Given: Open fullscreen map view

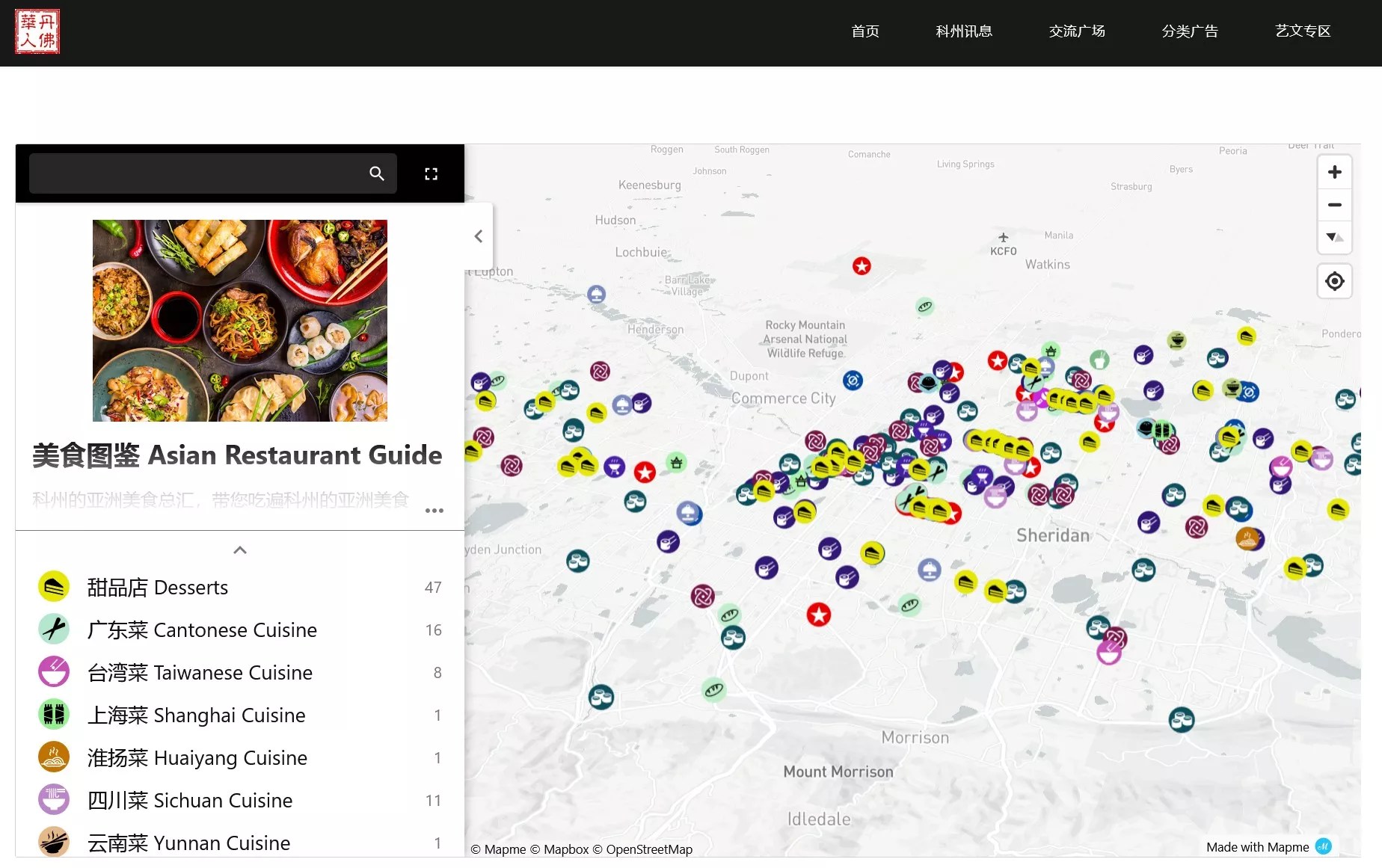Looking at the screenshot, I should [x=431, y=173].
